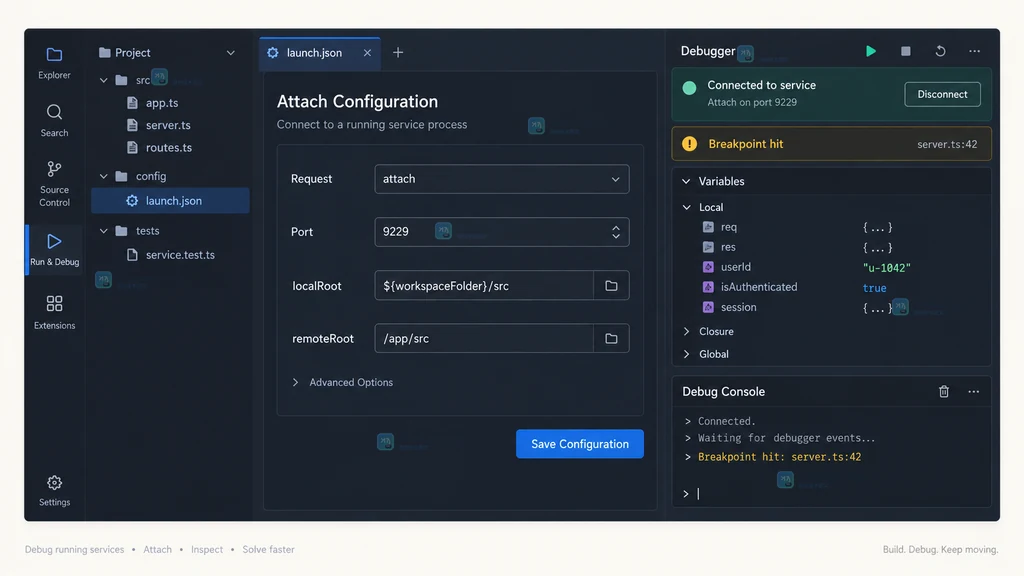Stop the debugger session

tap(905, 51)
